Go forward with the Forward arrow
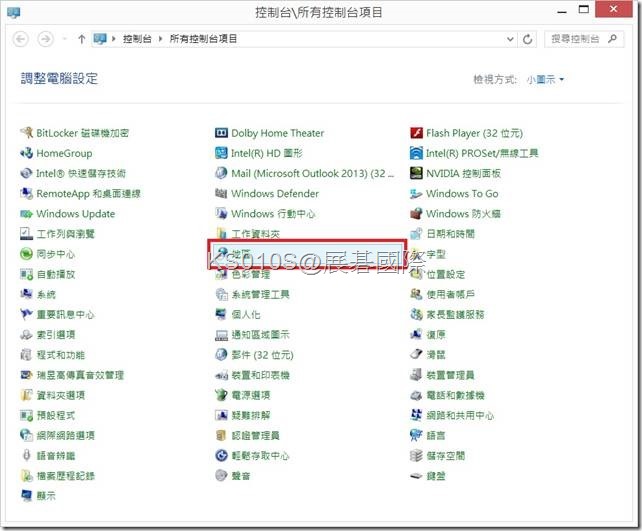 pyautogui.click(x=45, y=39)
